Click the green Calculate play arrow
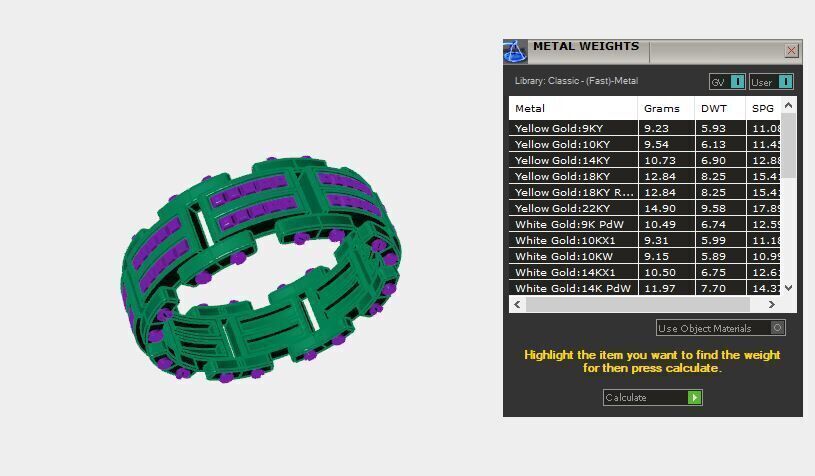Image resolution: width=815 pixels, height=476 pixels. [694, 398]
